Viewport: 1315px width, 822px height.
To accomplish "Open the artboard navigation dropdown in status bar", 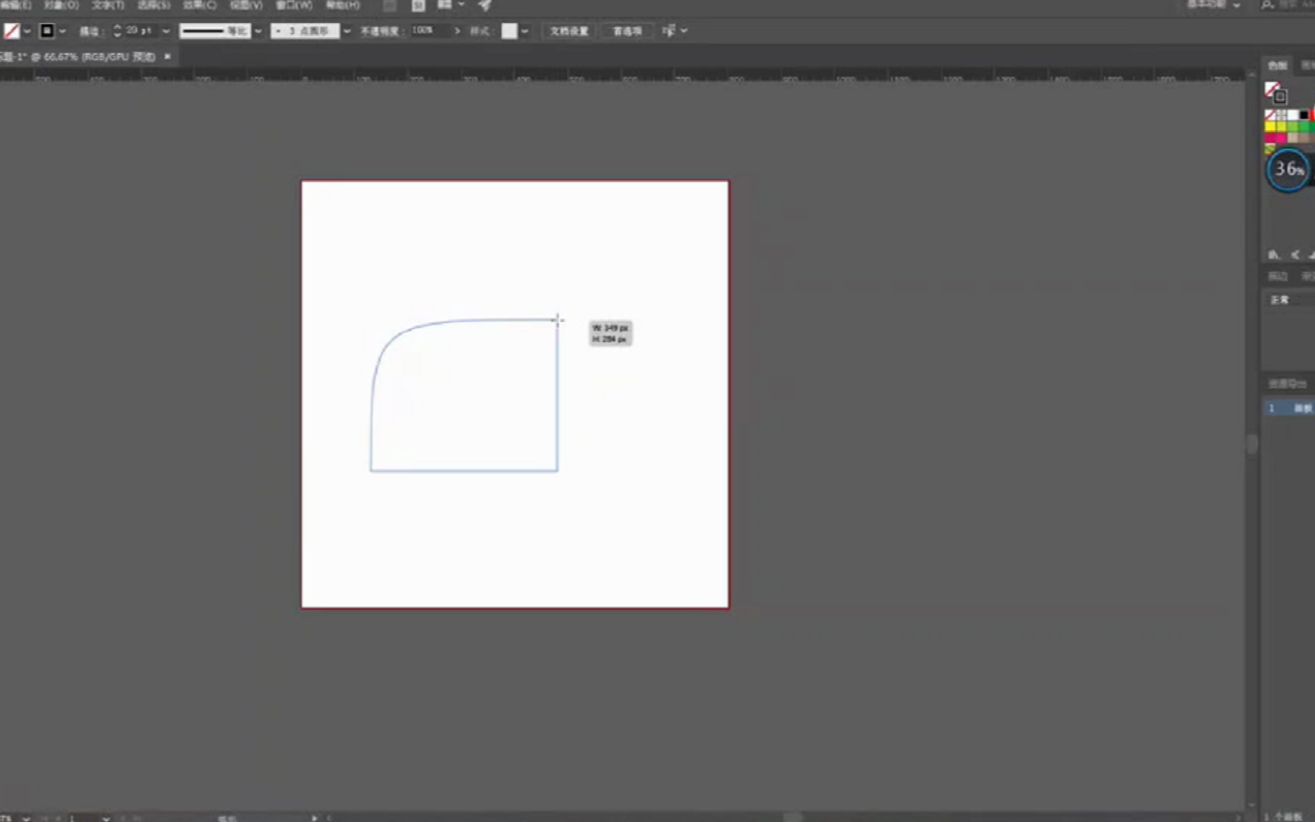I will click(x=105, y=818).
